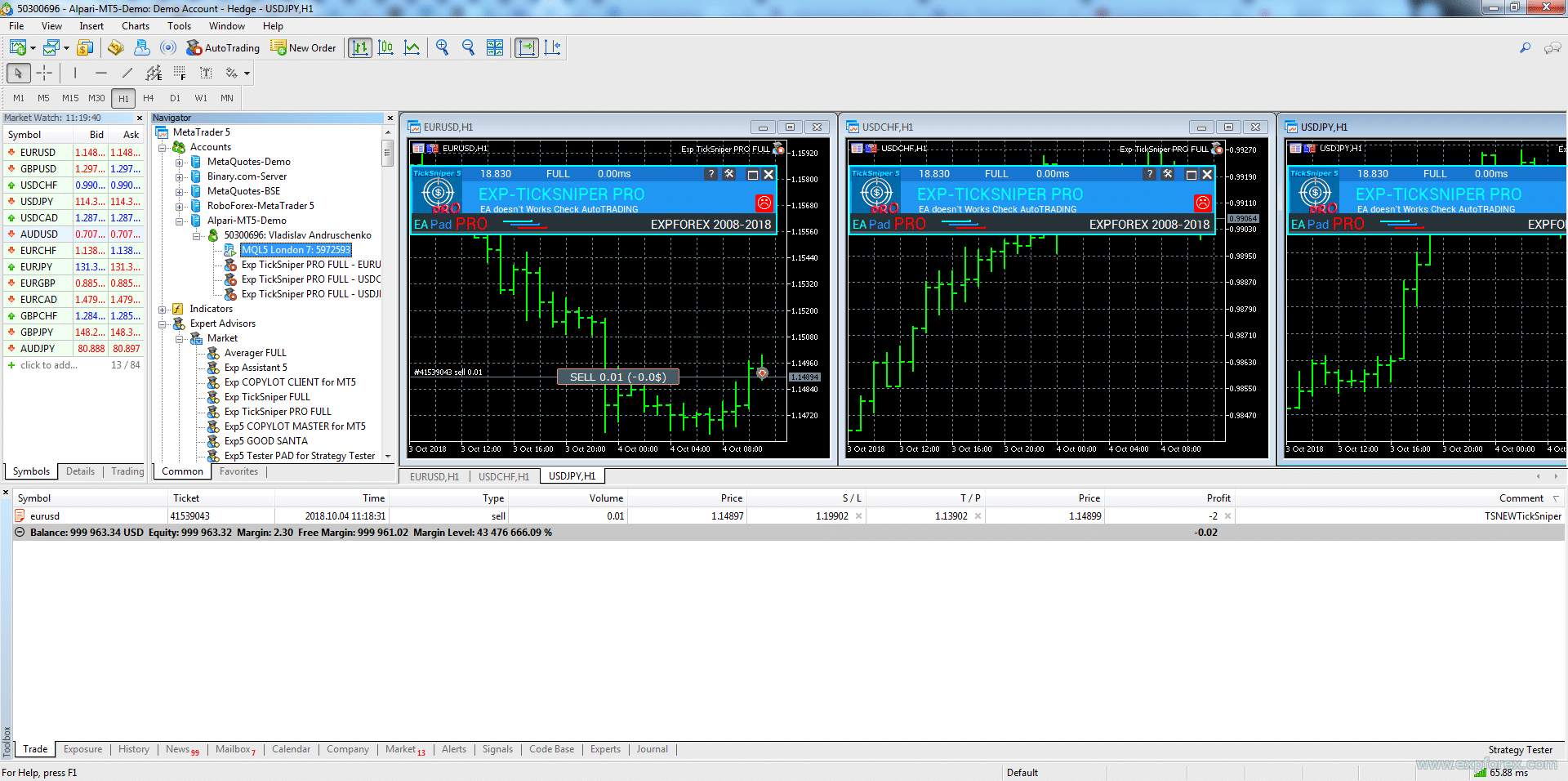The height and width of the screenshot is (781, 1568).
Task: Select EURJPY row in Market Watch
Action: [73, 267]
